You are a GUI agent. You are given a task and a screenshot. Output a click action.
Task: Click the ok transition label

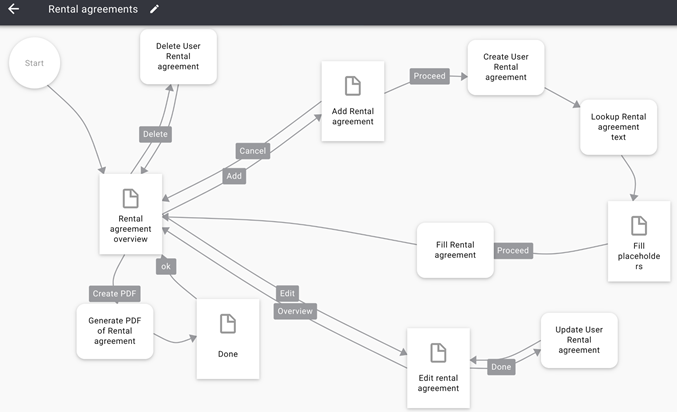pyautogui.click(x=166, y=266)
